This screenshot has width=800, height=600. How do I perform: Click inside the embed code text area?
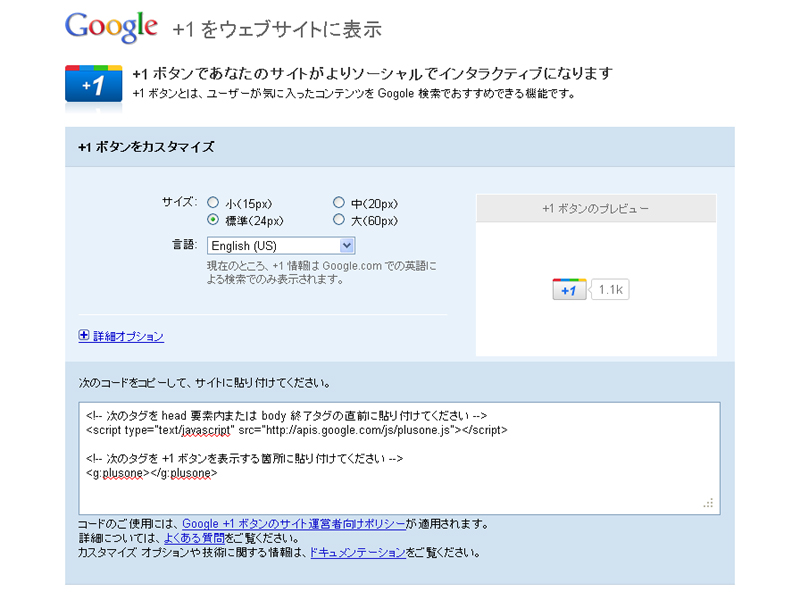[x=399, y=458]
